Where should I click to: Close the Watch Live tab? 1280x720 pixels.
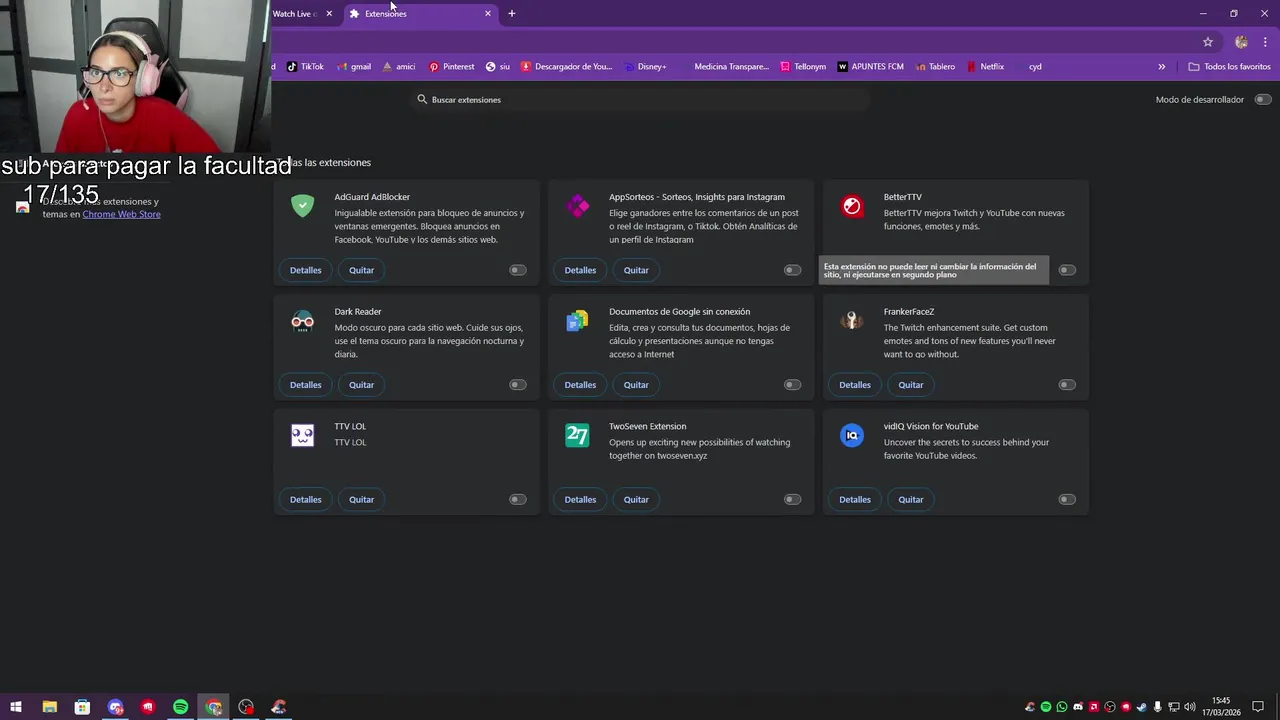click(329, 14)
